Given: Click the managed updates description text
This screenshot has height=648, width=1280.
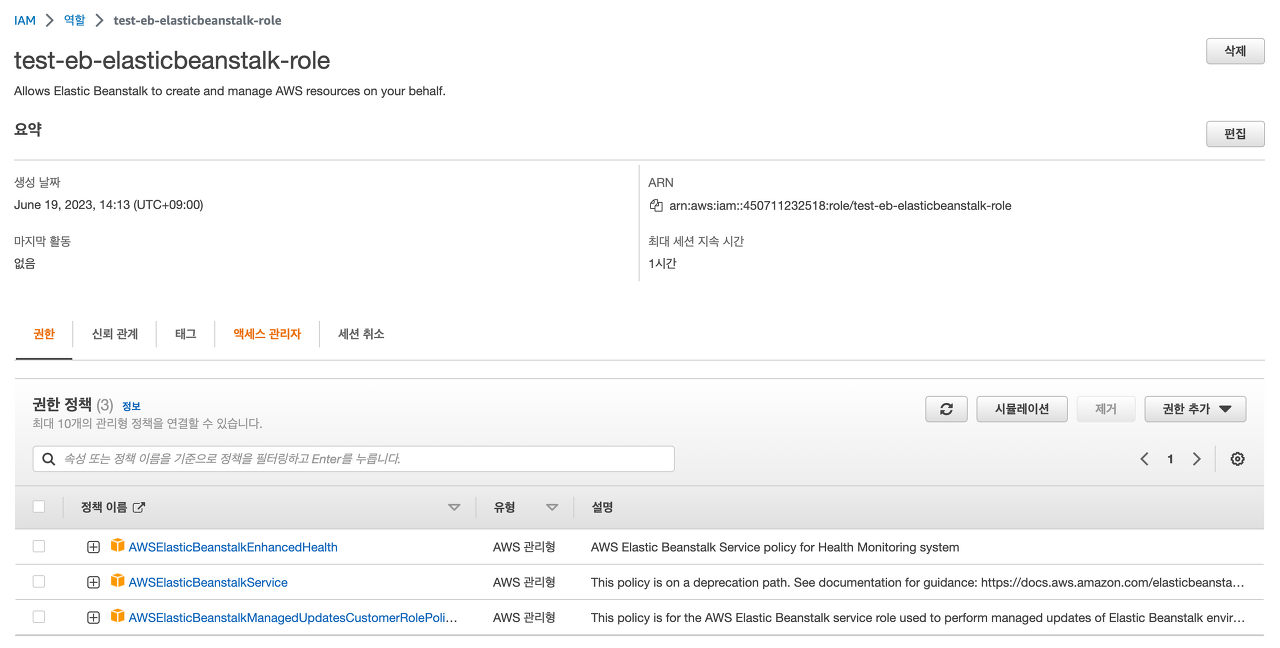Looking at the screenshot, I should click(x=918, y=617).
